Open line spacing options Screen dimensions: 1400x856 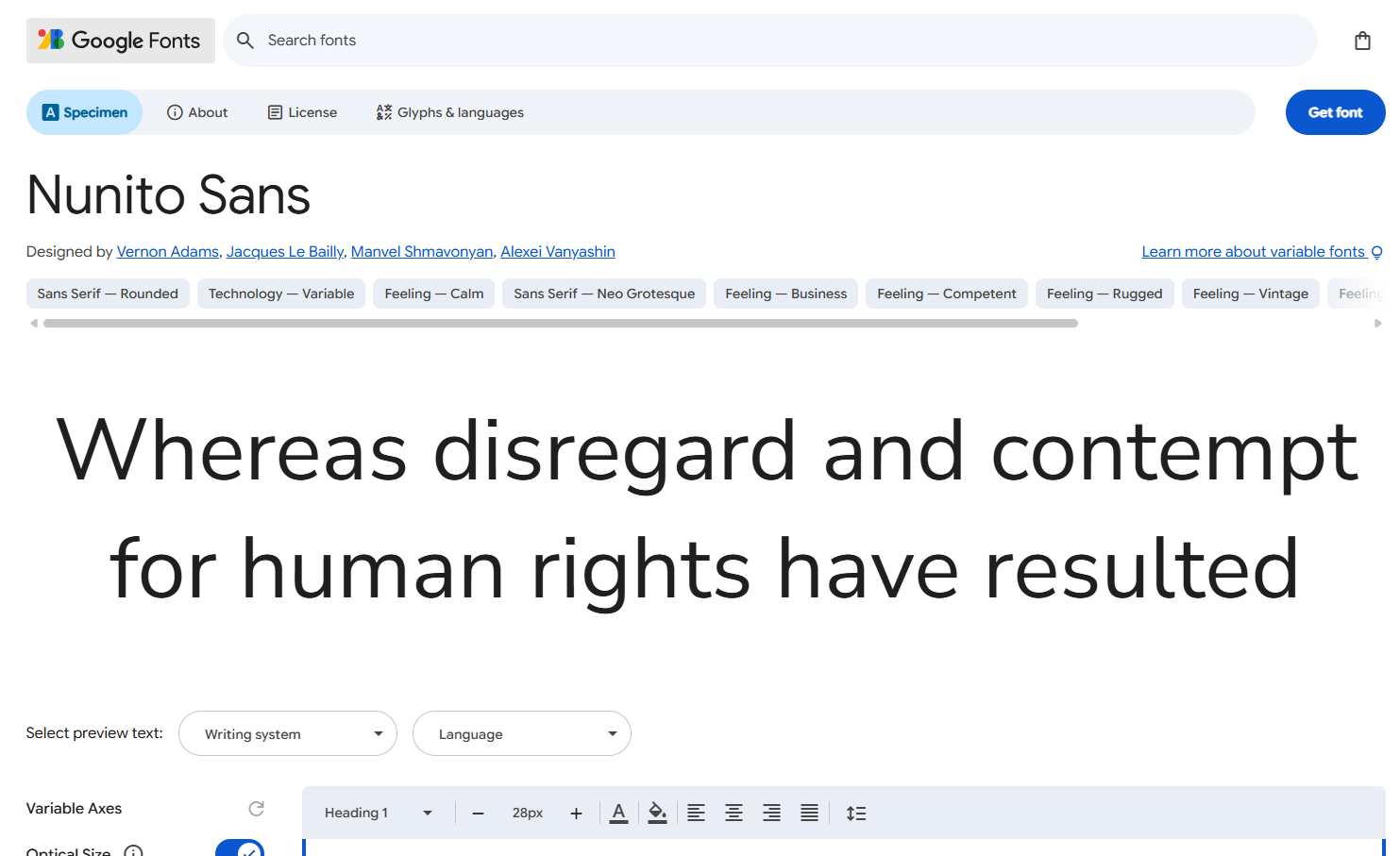(x=856, y=813)
